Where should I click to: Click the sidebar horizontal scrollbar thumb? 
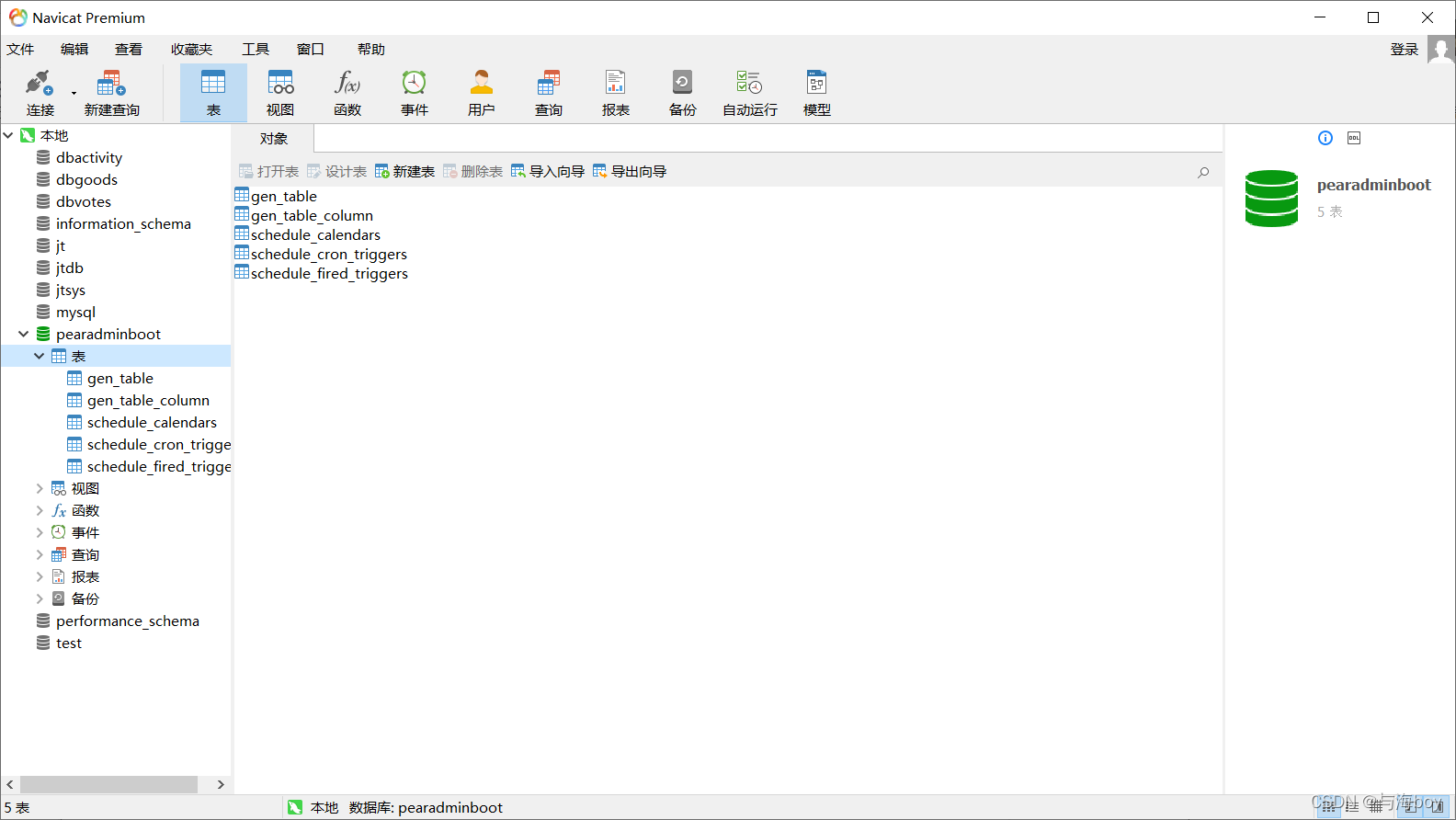click(x=109, y=784)
